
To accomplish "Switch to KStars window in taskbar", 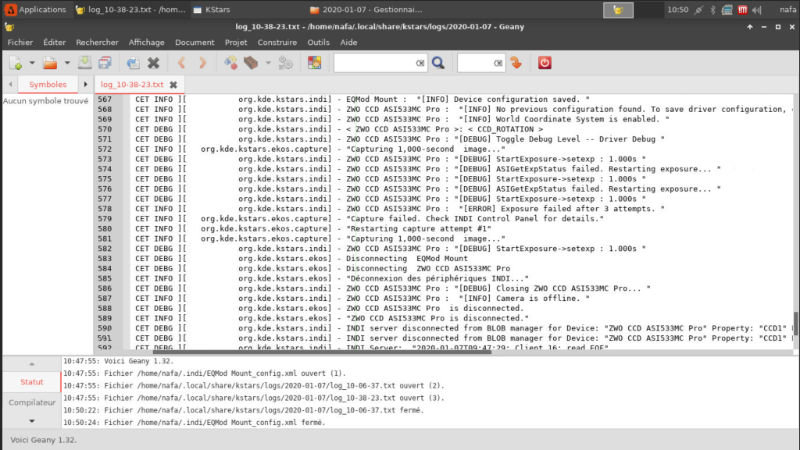I will (x=212, y=10).
